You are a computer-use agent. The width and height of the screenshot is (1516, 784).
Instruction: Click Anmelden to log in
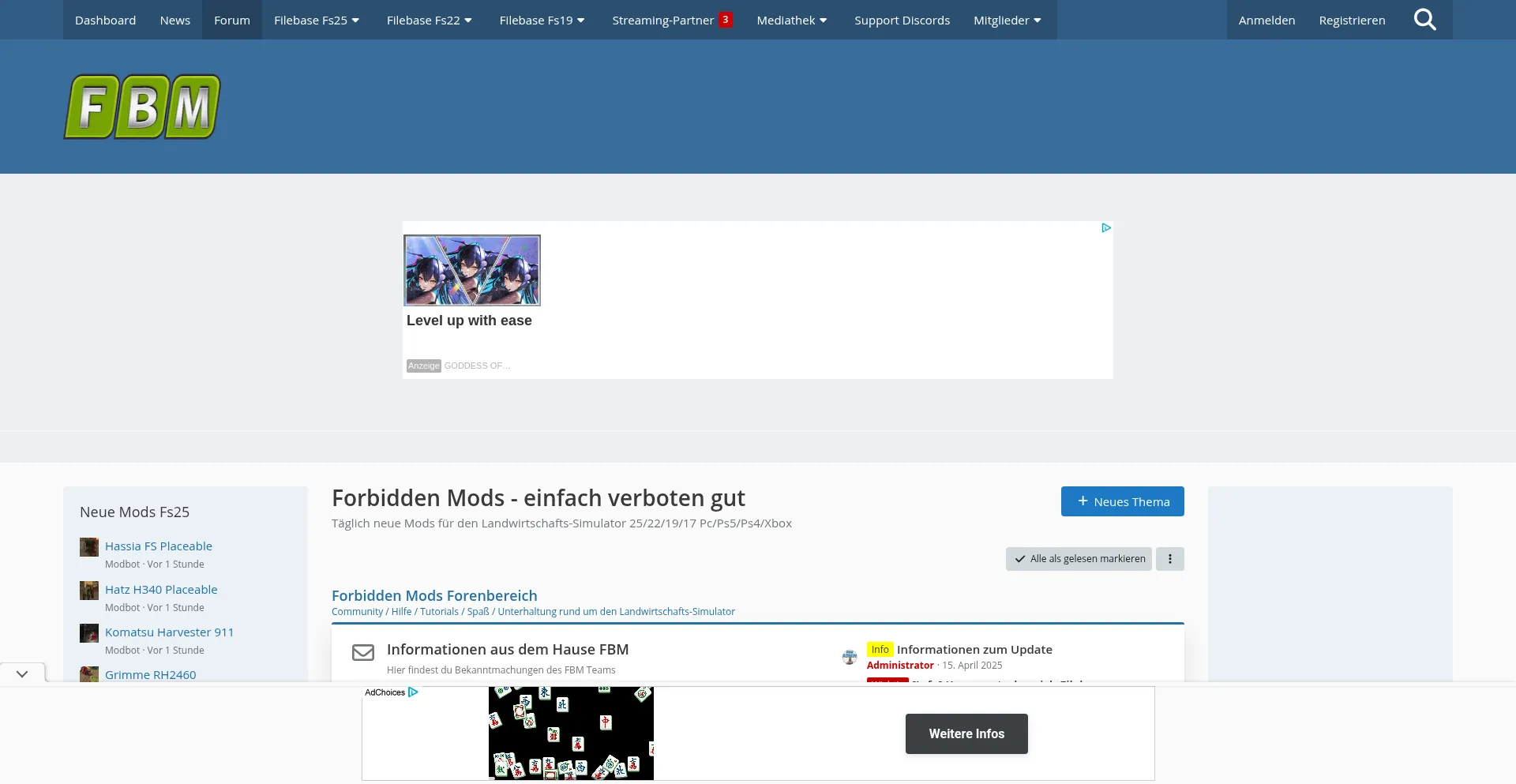1266,20
